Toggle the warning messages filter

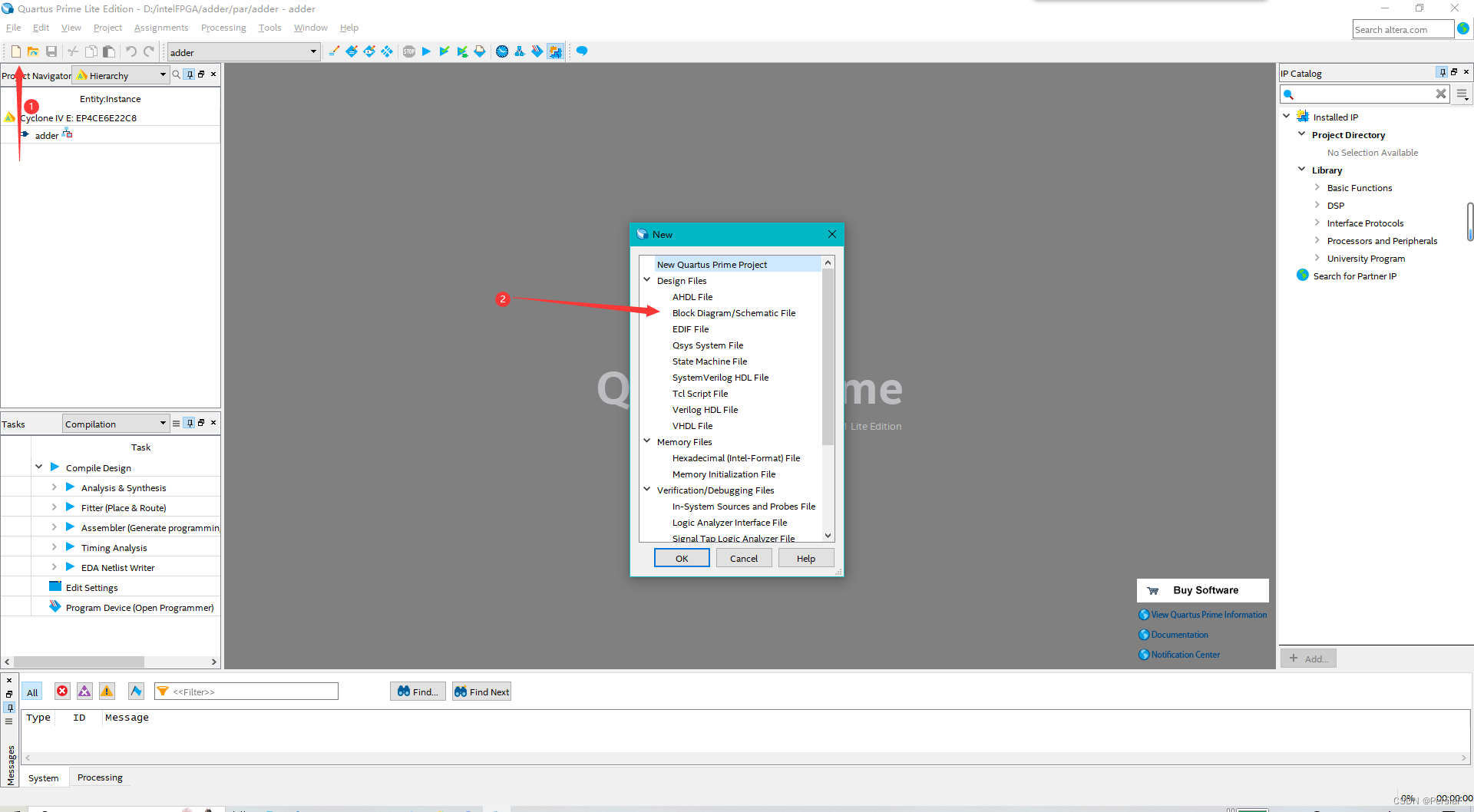[x=107, y=692]
